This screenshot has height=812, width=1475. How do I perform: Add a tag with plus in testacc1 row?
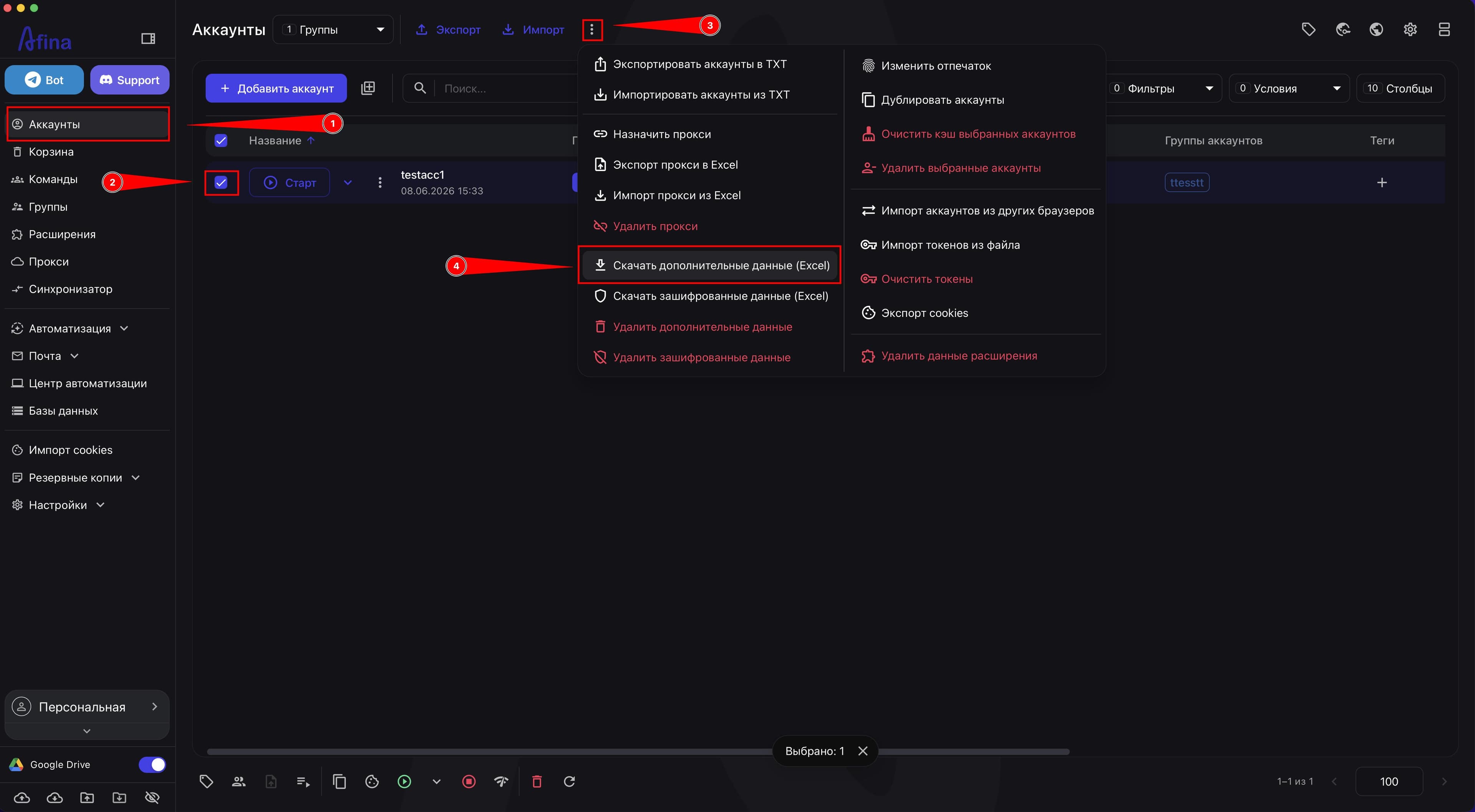click(x=1382, y=183)
